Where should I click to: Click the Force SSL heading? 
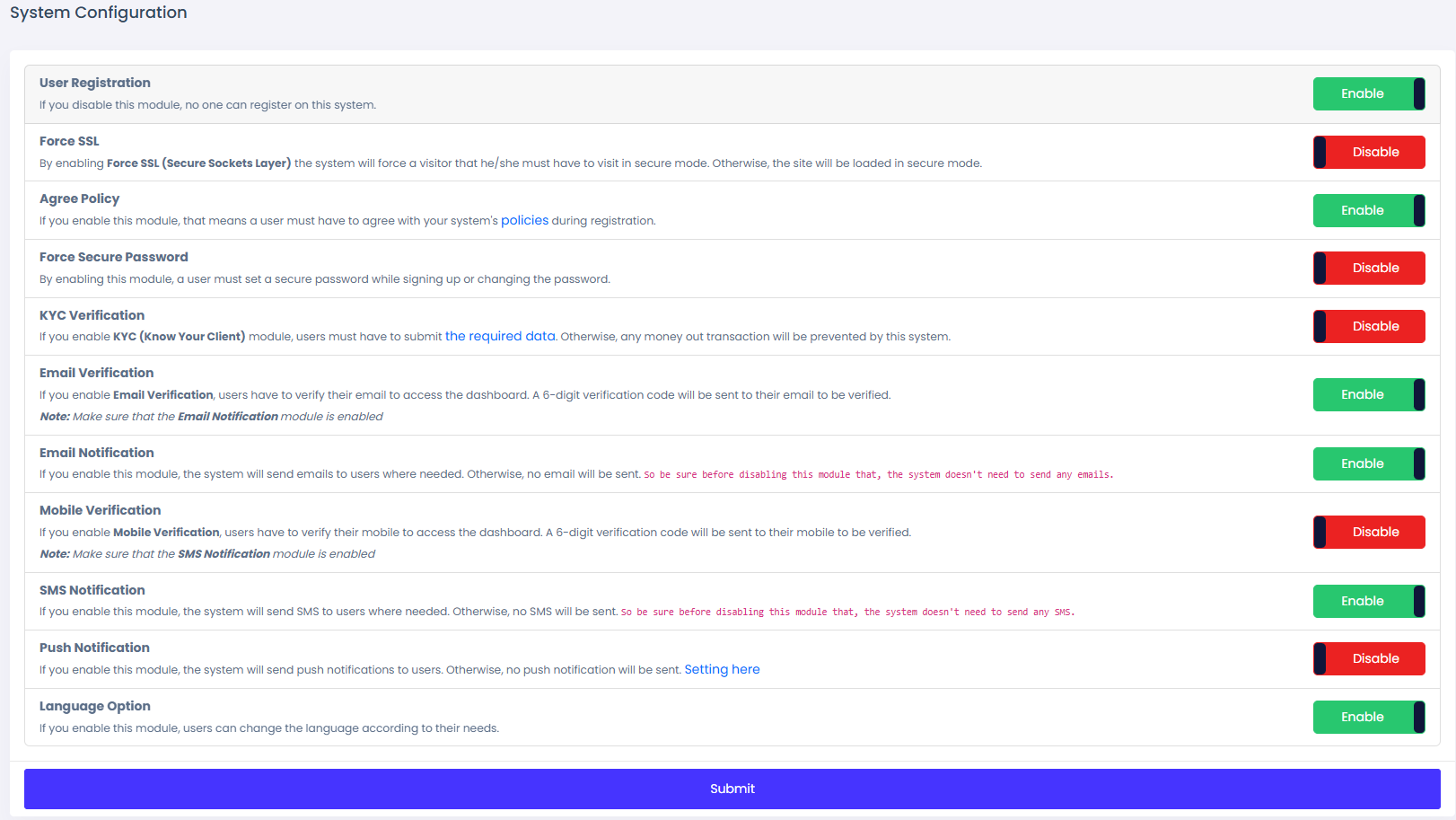[x=69, y=141]
